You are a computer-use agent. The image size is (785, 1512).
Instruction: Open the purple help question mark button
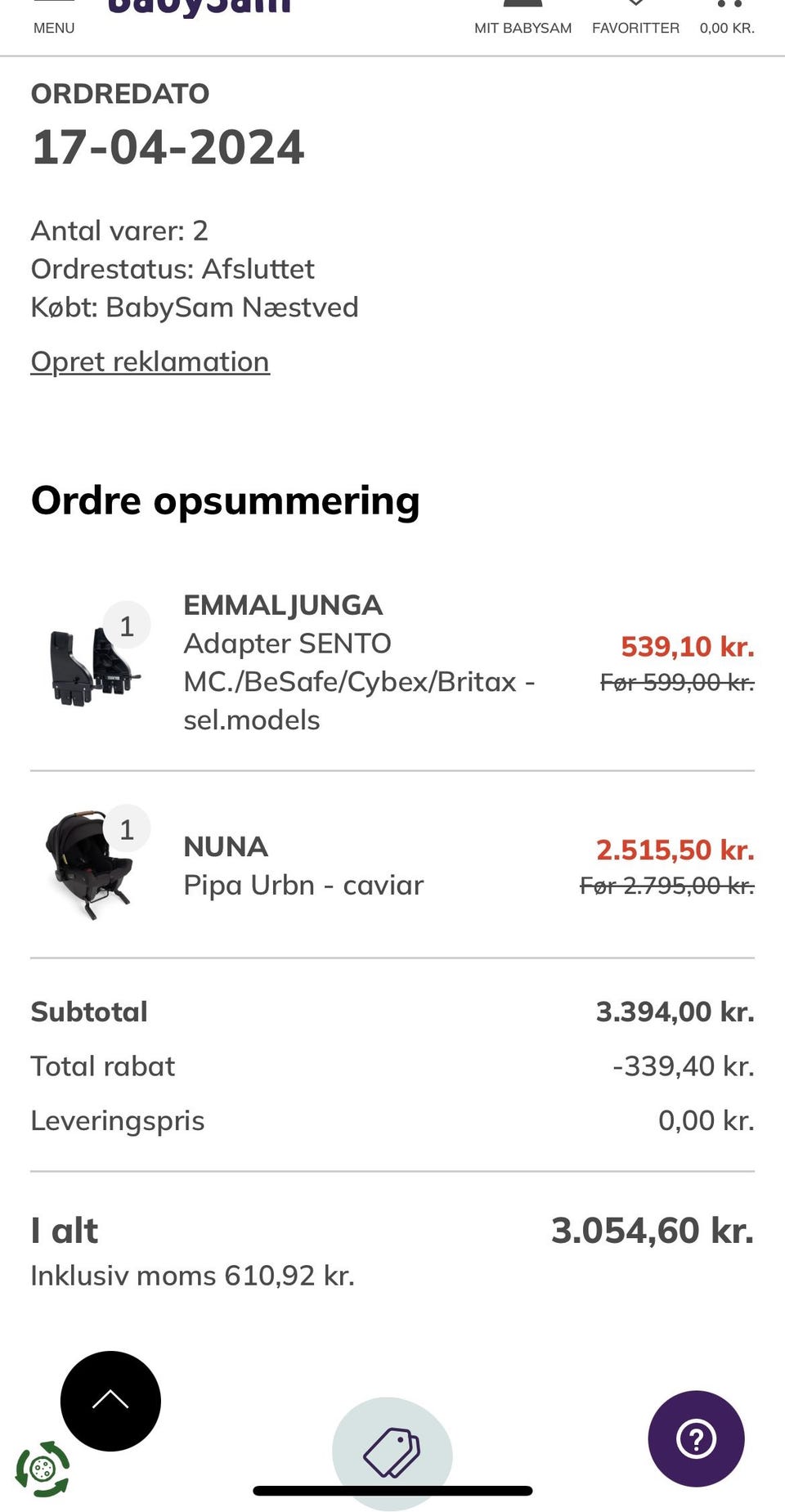696,1438
